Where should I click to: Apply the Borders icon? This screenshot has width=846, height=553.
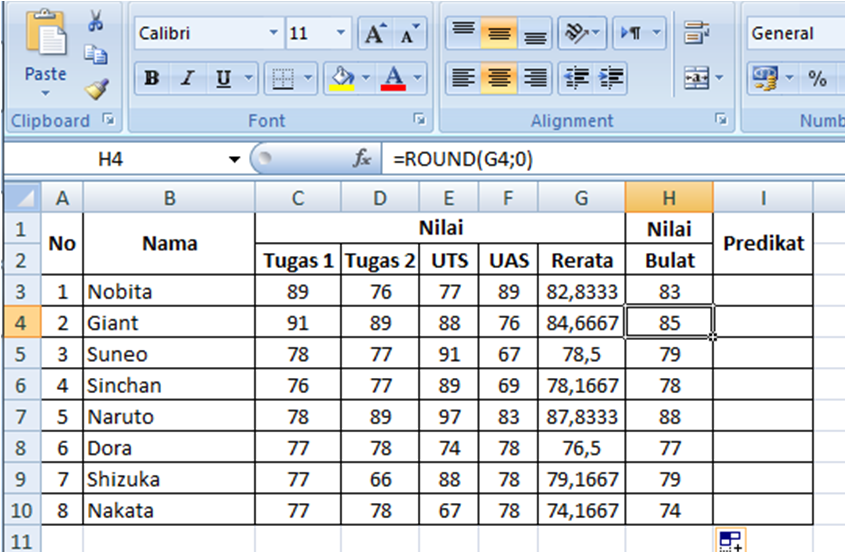[x=283, y=78]
